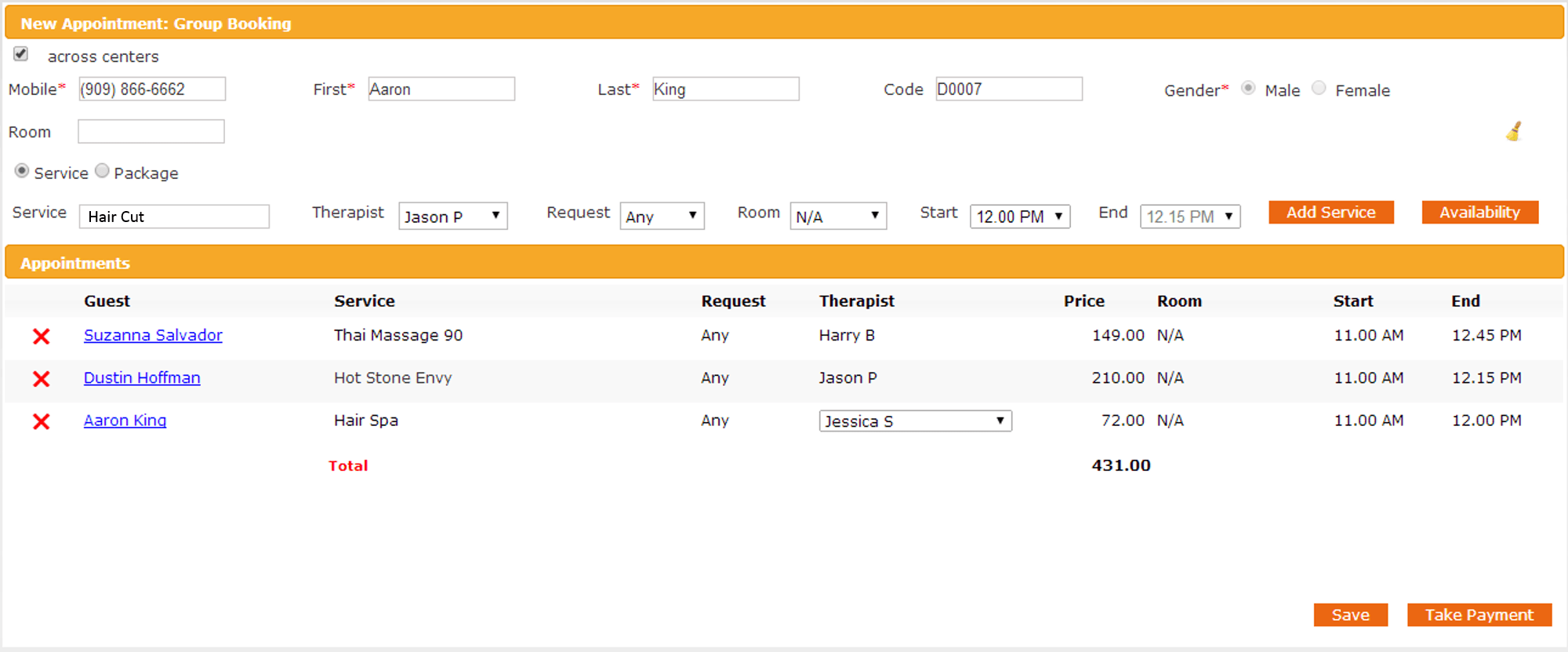
Task: Open the Dustin Hoffman guest link
Action: click(142, 378)
